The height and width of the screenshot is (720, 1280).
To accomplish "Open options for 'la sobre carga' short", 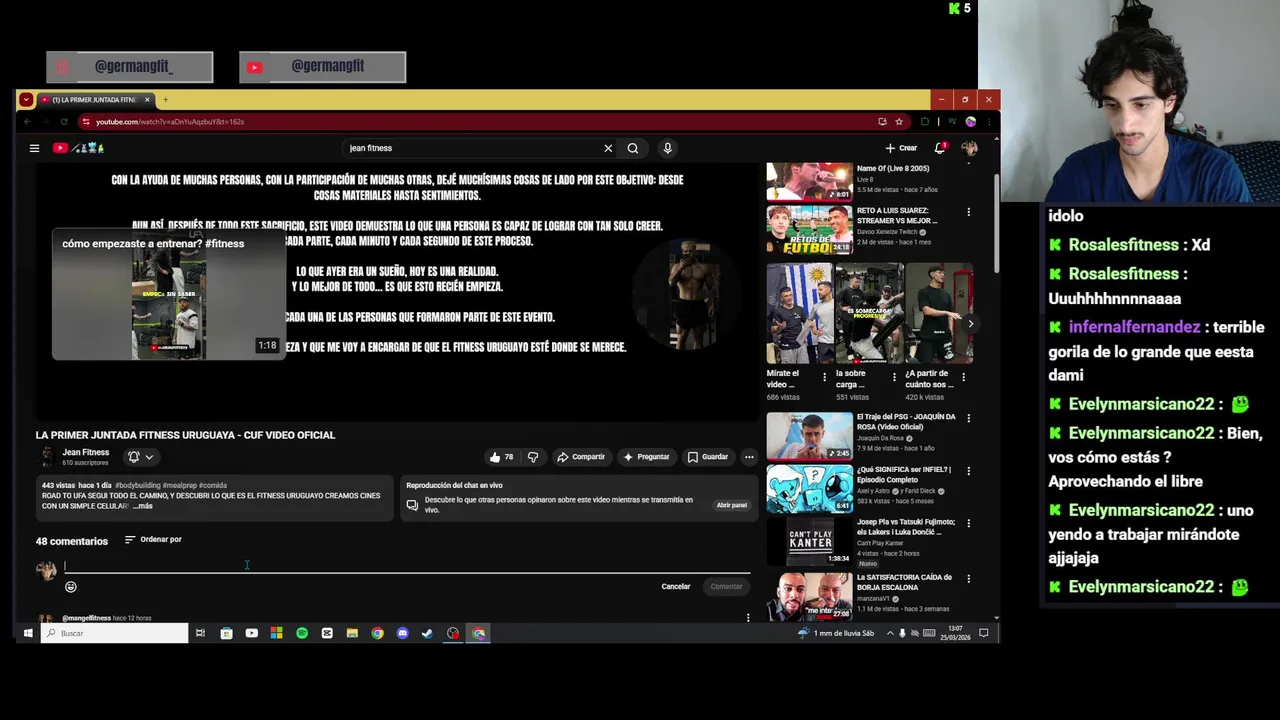I will click(894, 378).
